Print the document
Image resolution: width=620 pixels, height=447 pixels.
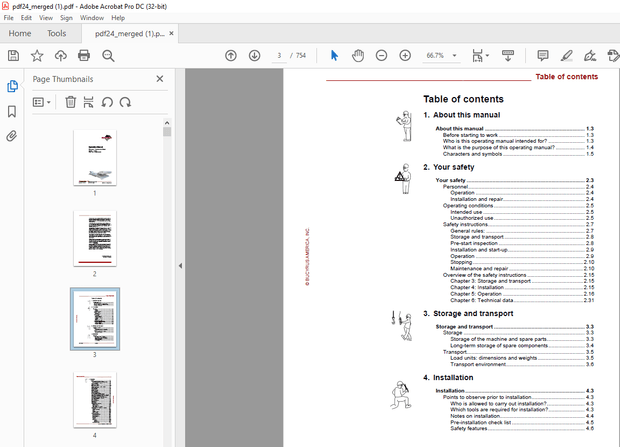[85, 55]
